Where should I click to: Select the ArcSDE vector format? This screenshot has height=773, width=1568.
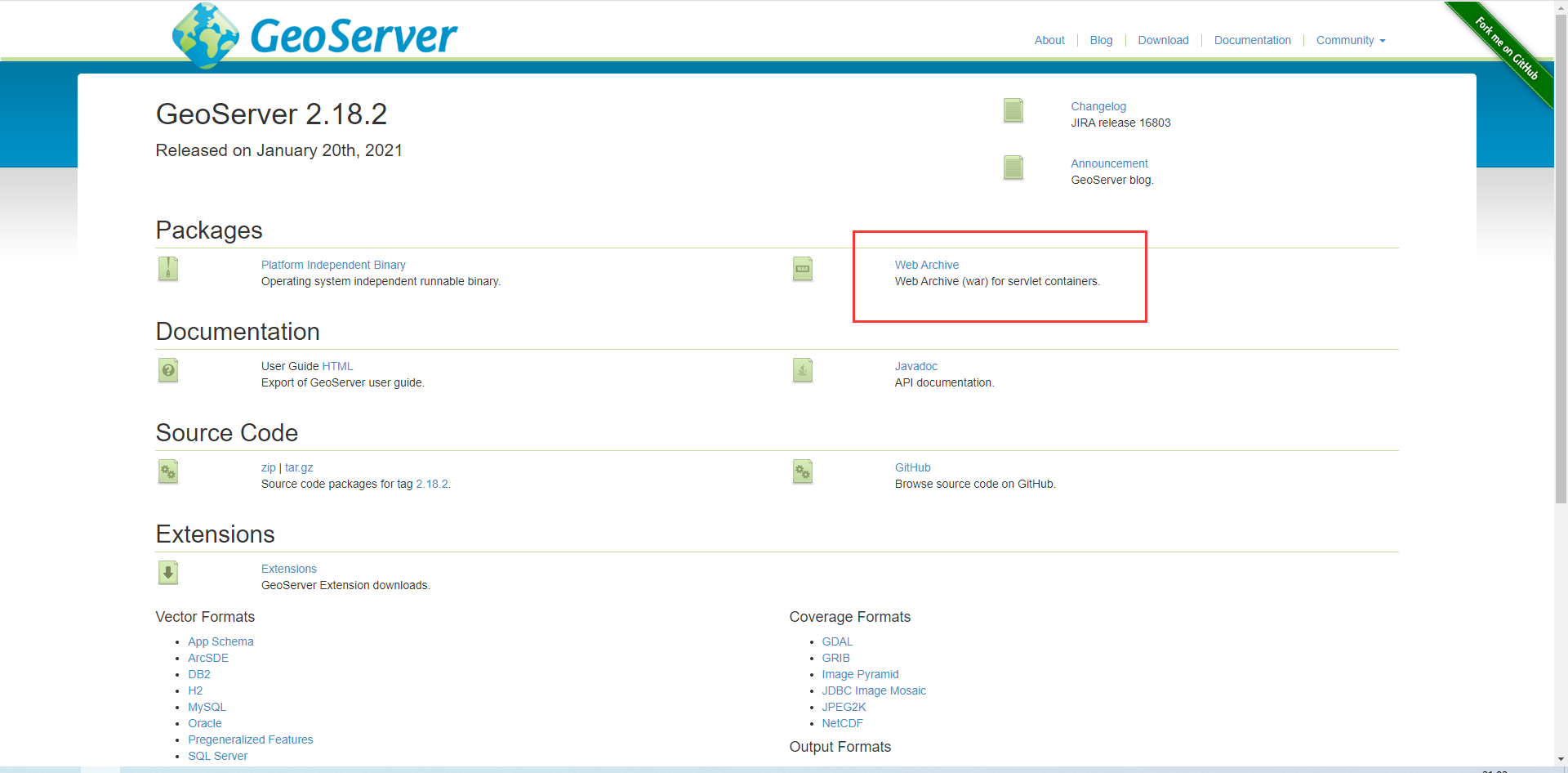click(208, 658)
